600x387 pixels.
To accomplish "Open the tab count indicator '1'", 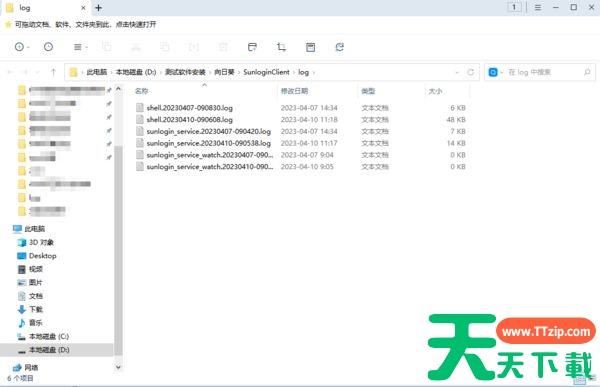I will point(514,7).
